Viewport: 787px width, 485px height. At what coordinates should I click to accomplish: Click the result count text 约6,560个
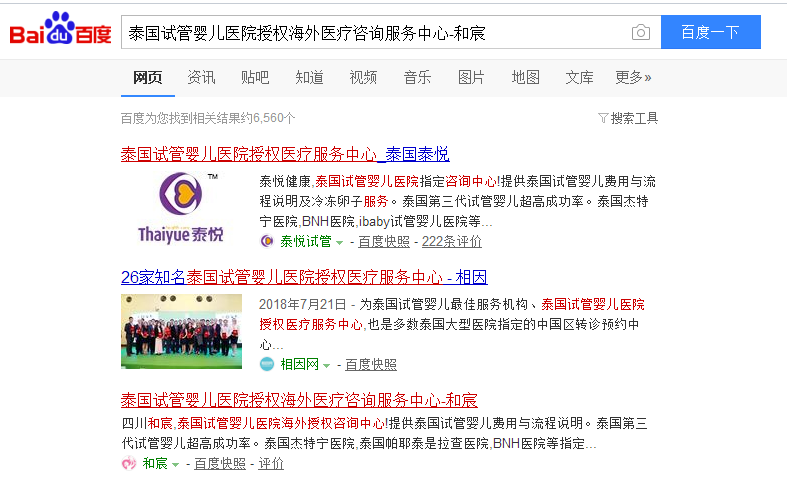click(267, 118)
